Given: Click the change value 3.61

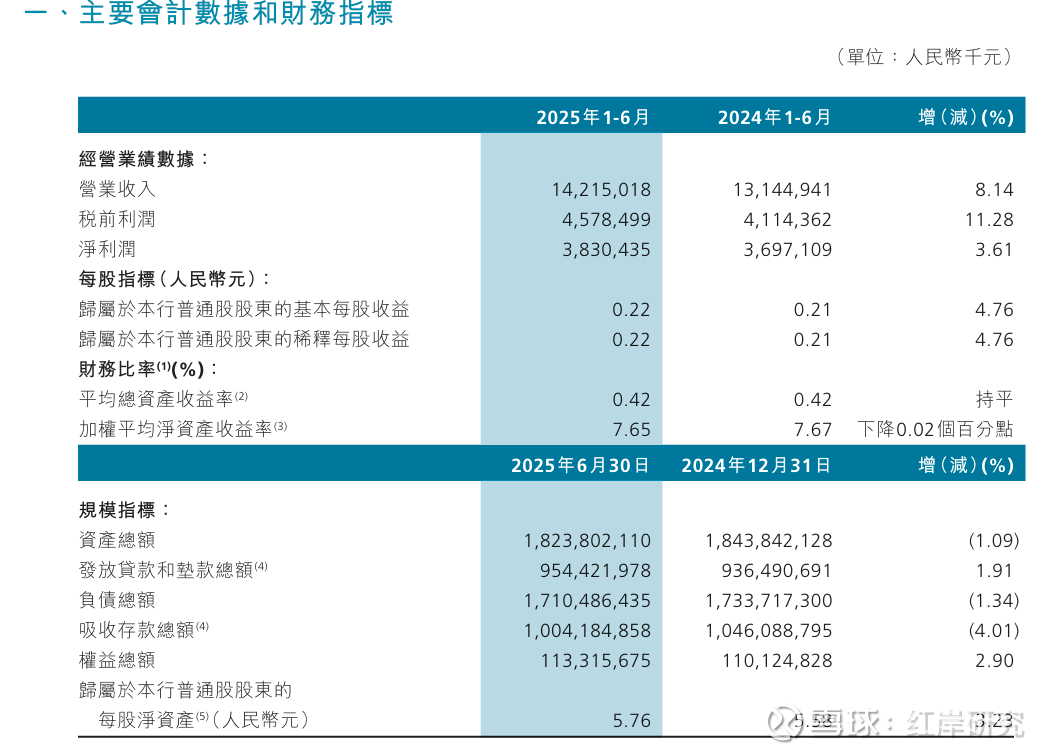Looking at the screenshot, I should pos(994,250).
